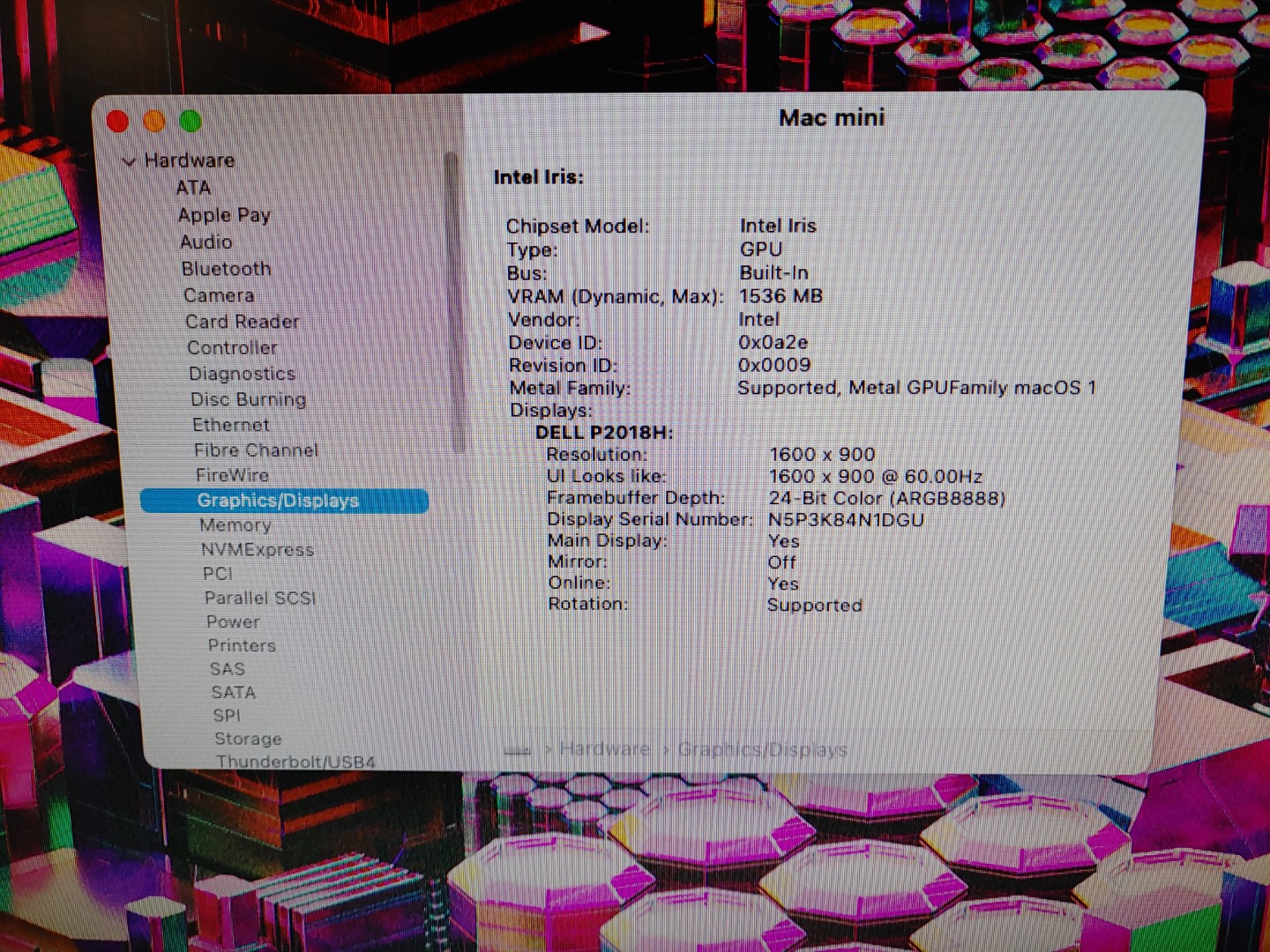This screenshot has width=1270, height=952.
Task: Click the Metal GPUFamily macOS 1 value
Action: pyautogui.click(x=973, y=388)
